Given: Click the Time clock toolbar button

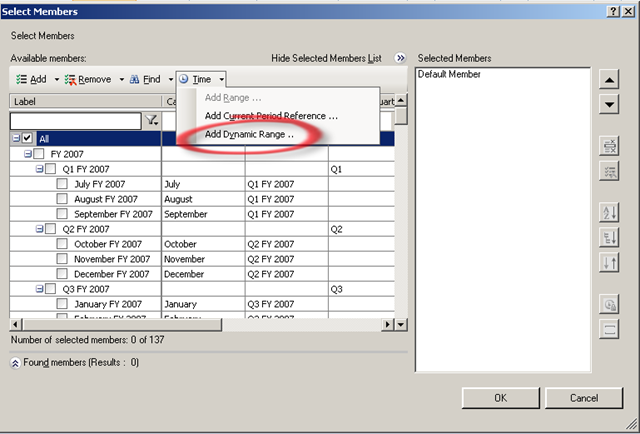Looking at the screenshot, I should coord(196,79).
